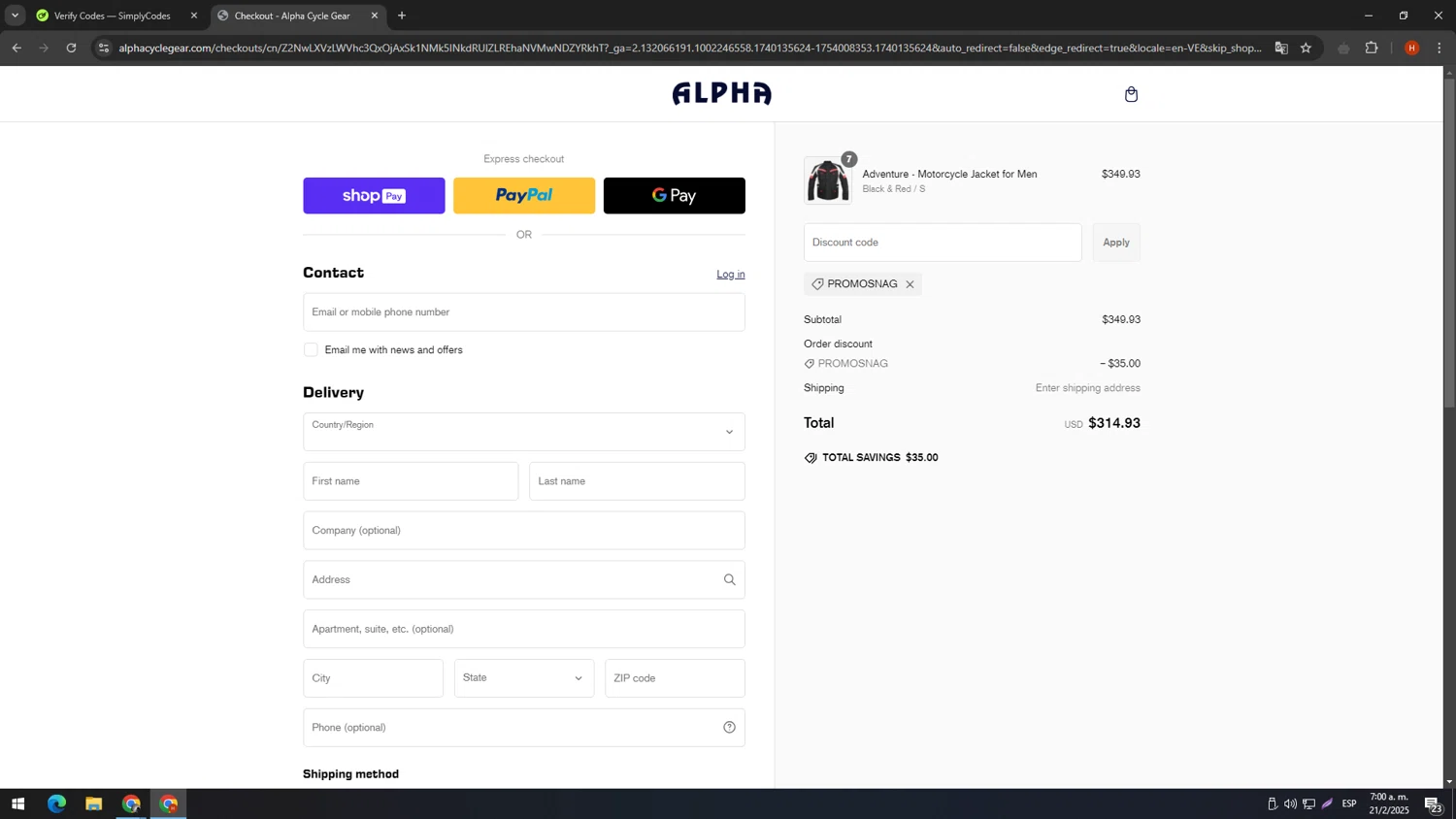The image size is (1456, 819).
Task: Bookmark this page with the star icon
Action: [x=1306, y=48]
